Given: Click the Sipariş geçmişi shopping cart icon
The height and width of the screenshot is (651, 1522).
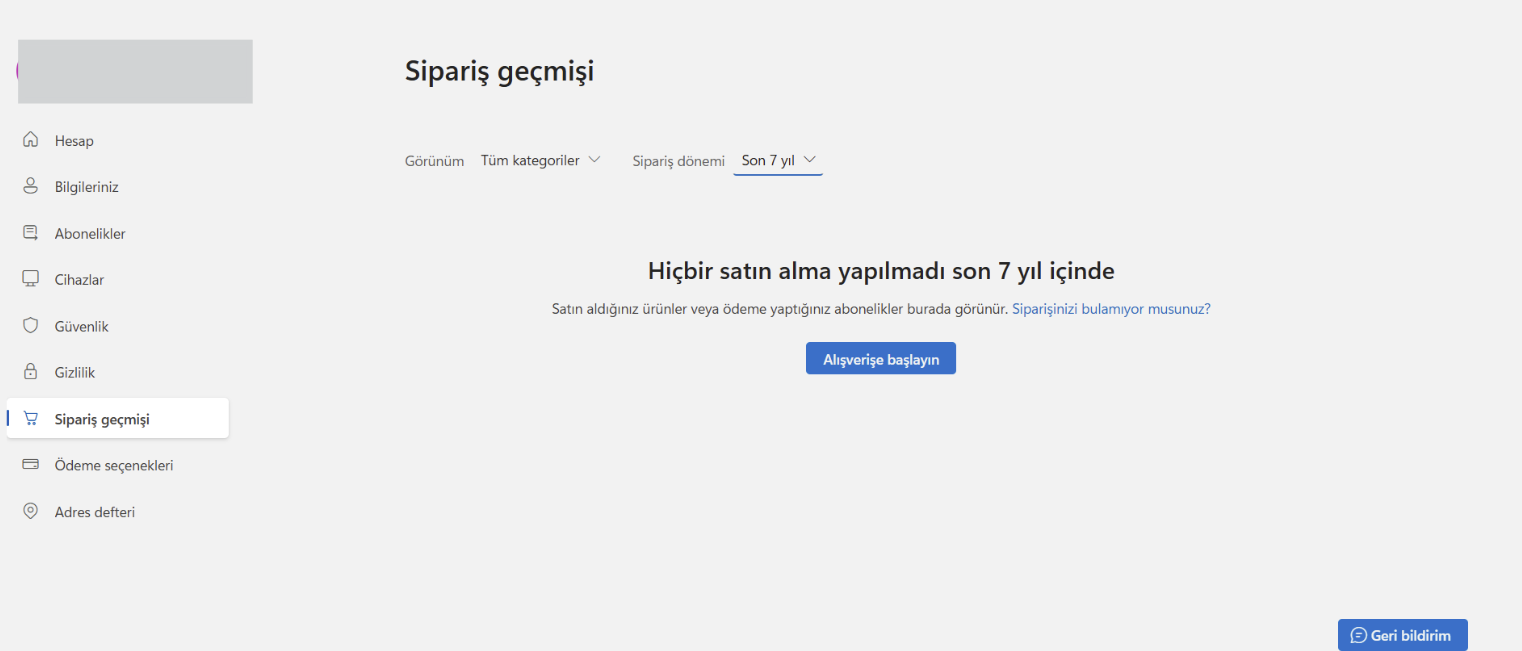Looking at the screenshot, I should coord(30,418).
